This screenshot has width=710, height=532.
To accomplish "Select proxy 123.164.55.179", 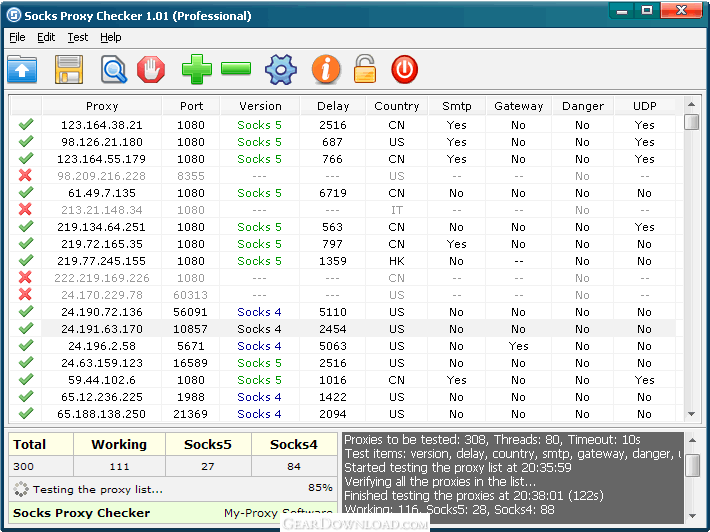I will [101, 159].
